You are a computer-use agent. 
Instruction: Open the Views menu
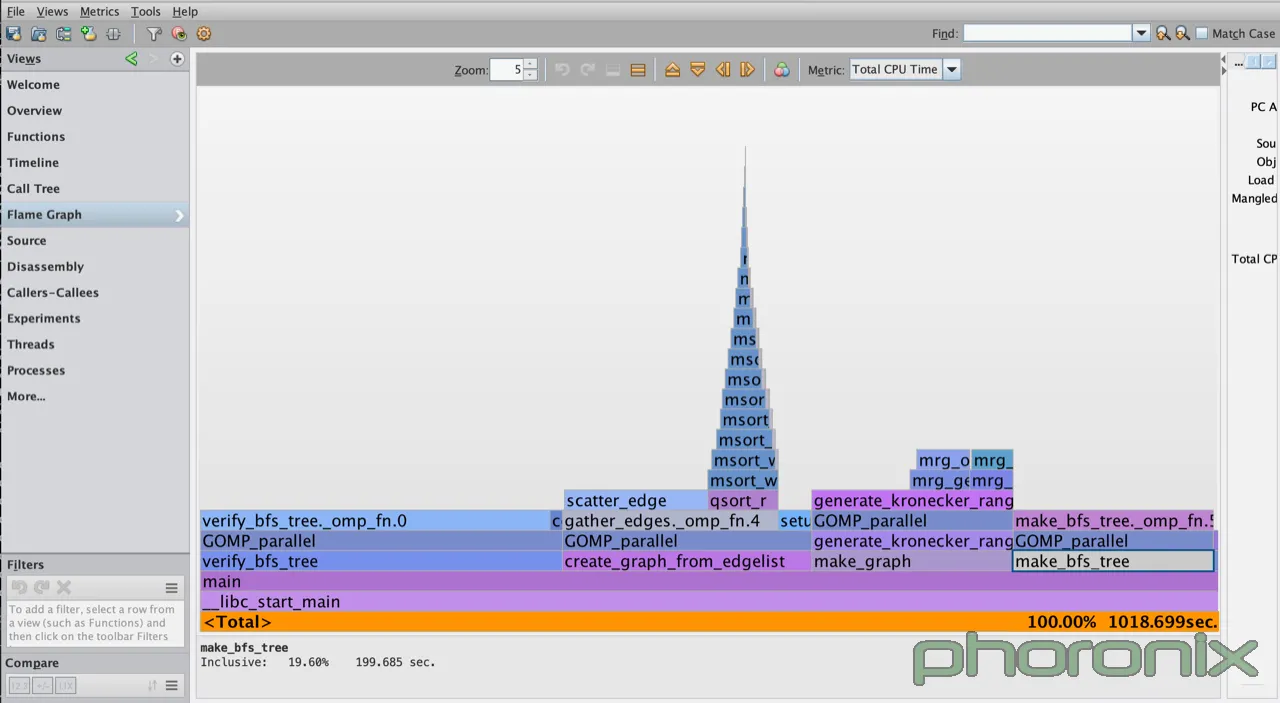coord(52,11)
